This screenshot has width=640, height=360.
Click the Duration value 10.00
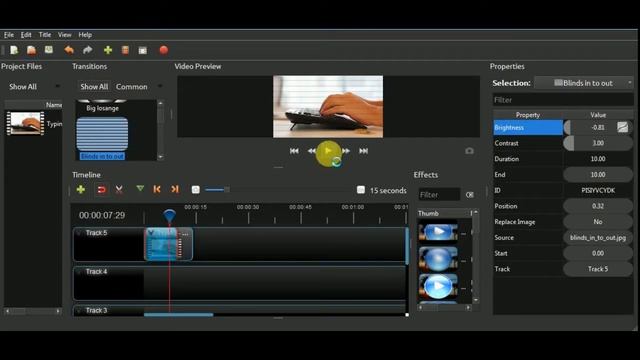[598, 159]
